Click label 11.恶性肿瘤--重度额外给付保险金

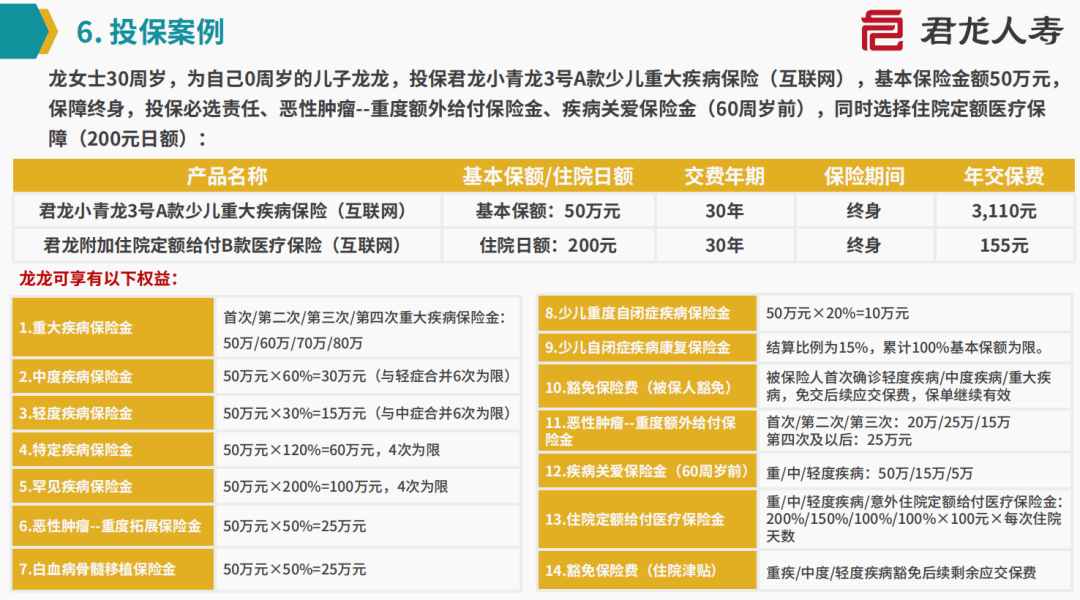click(641, 431)
